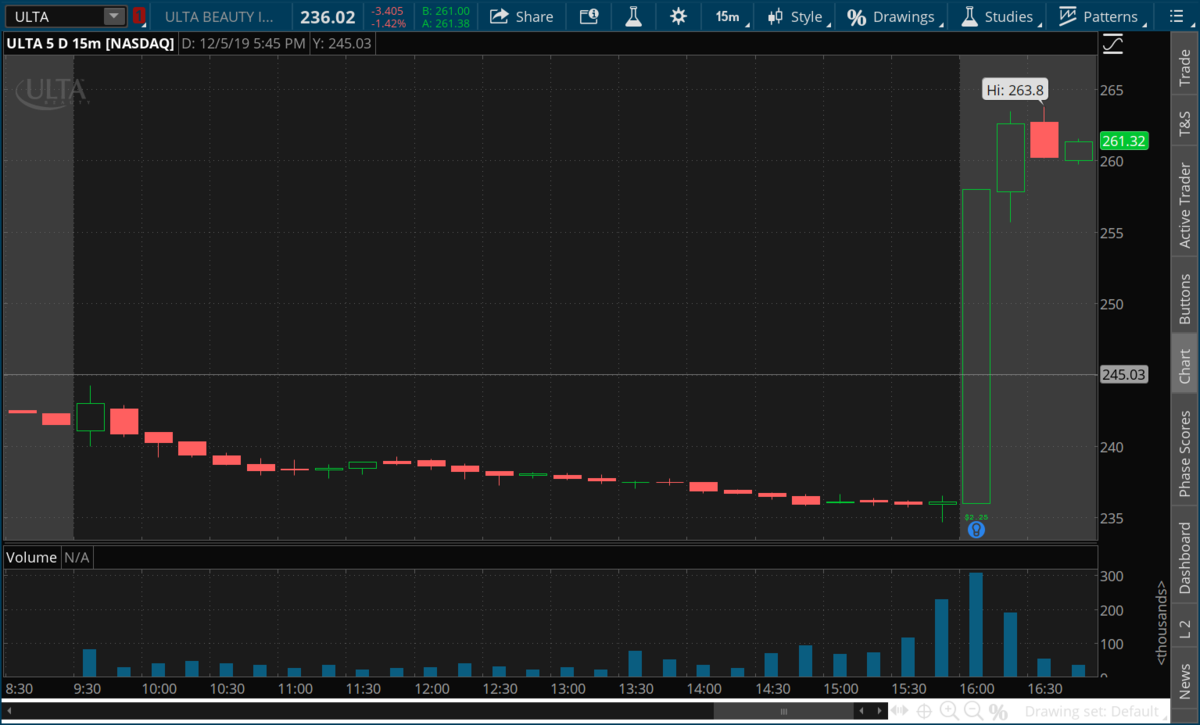Share the chart
The width and height of the screenshot is (1200, 725).
pos(522,16)
